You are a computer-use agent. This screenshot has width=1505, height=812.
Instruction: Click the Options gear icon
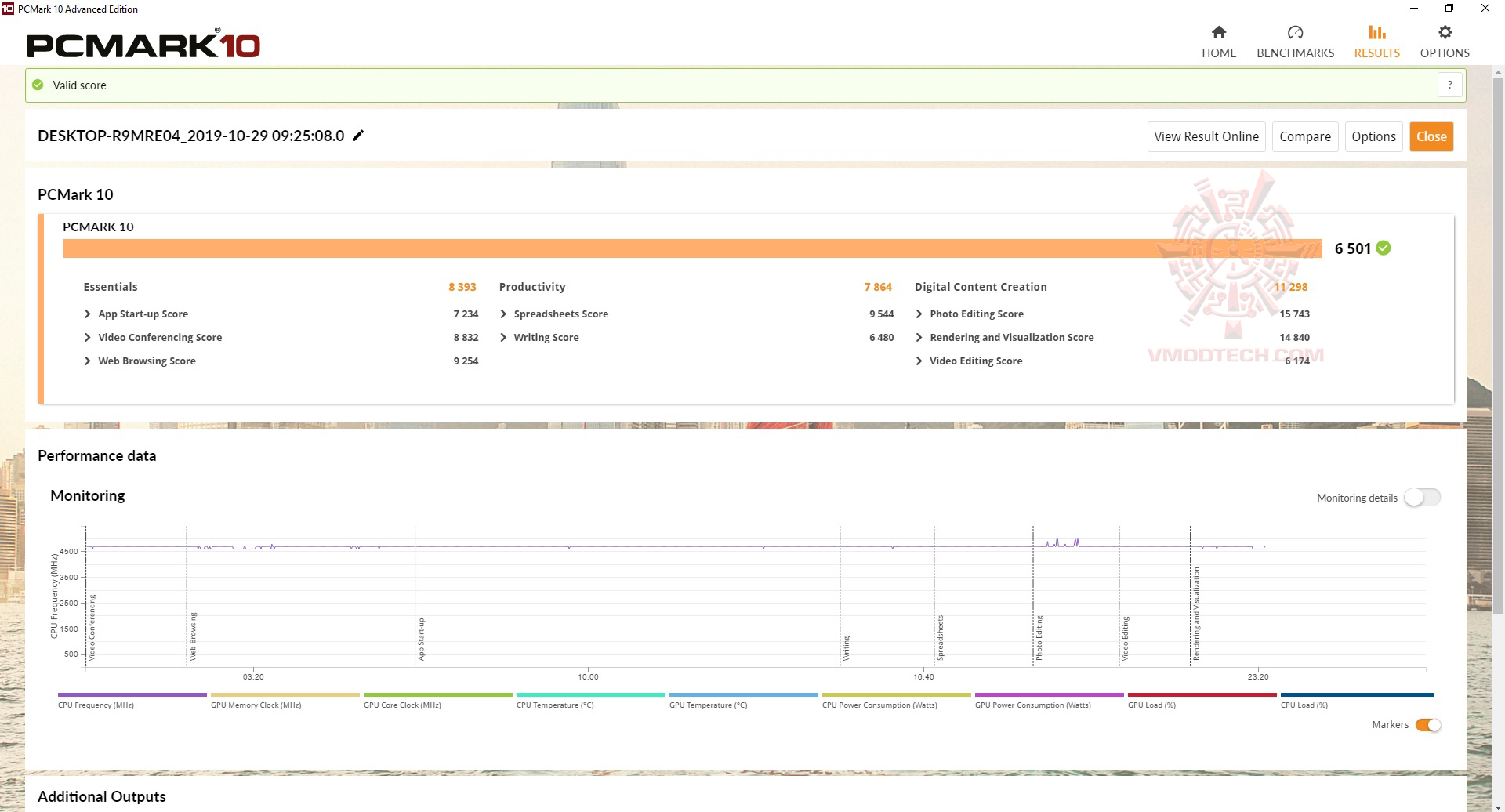tap(1445, 32)
